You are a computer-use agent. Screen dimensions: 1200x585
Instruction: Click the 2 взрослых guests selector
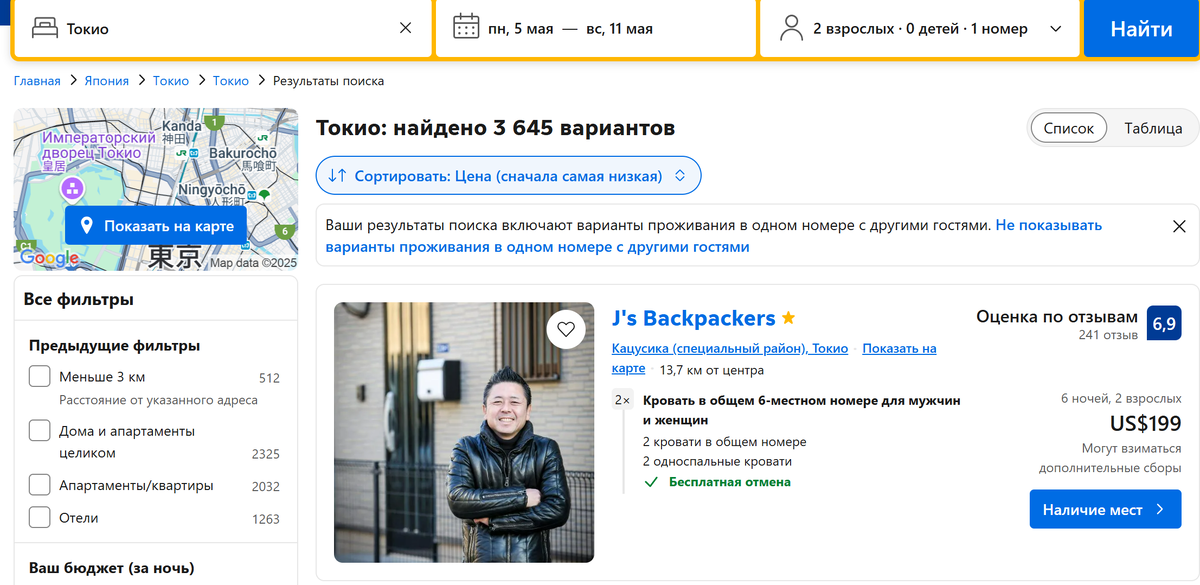[x=920, y=28]
